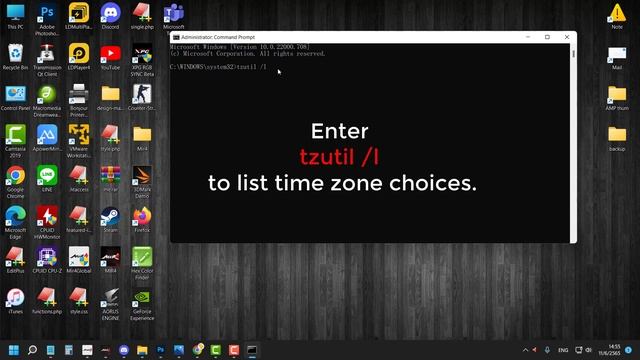Open XPG RGB SYNC Beta shortcut
Viewport: 640px width, 360px height.
142,60
